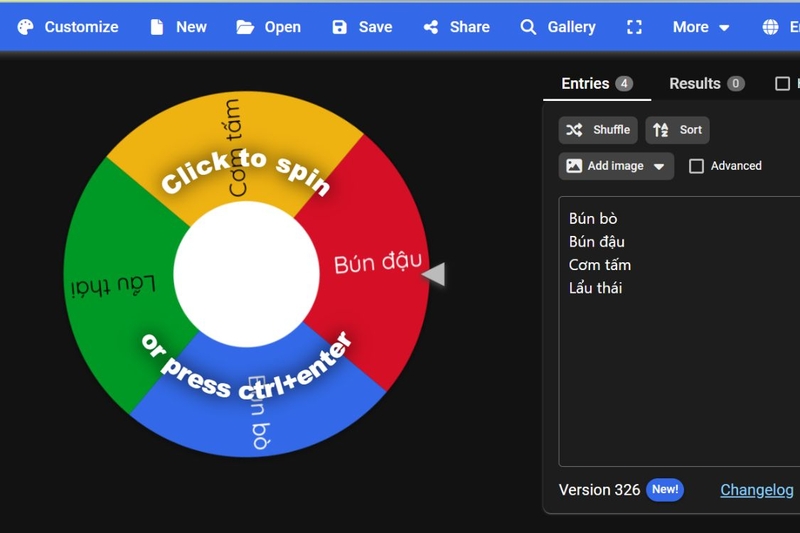Click the Bún đậu entry line
This screenshot has height=533, width=800.
pos(596,242)
